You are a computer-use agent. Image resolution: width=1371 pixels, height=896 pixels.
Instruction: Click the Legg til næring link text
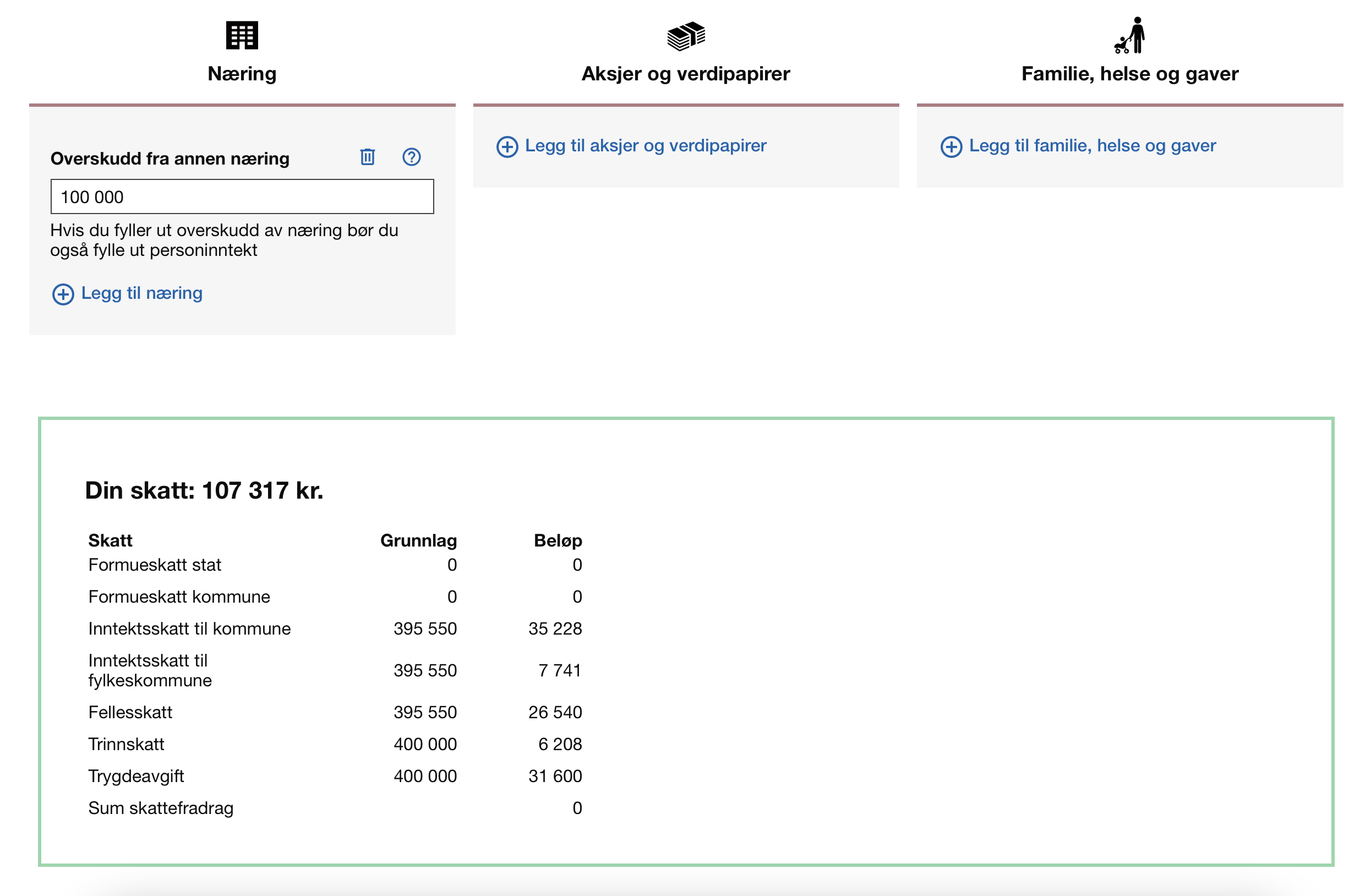pyautogui.click(x=141, y=293)
